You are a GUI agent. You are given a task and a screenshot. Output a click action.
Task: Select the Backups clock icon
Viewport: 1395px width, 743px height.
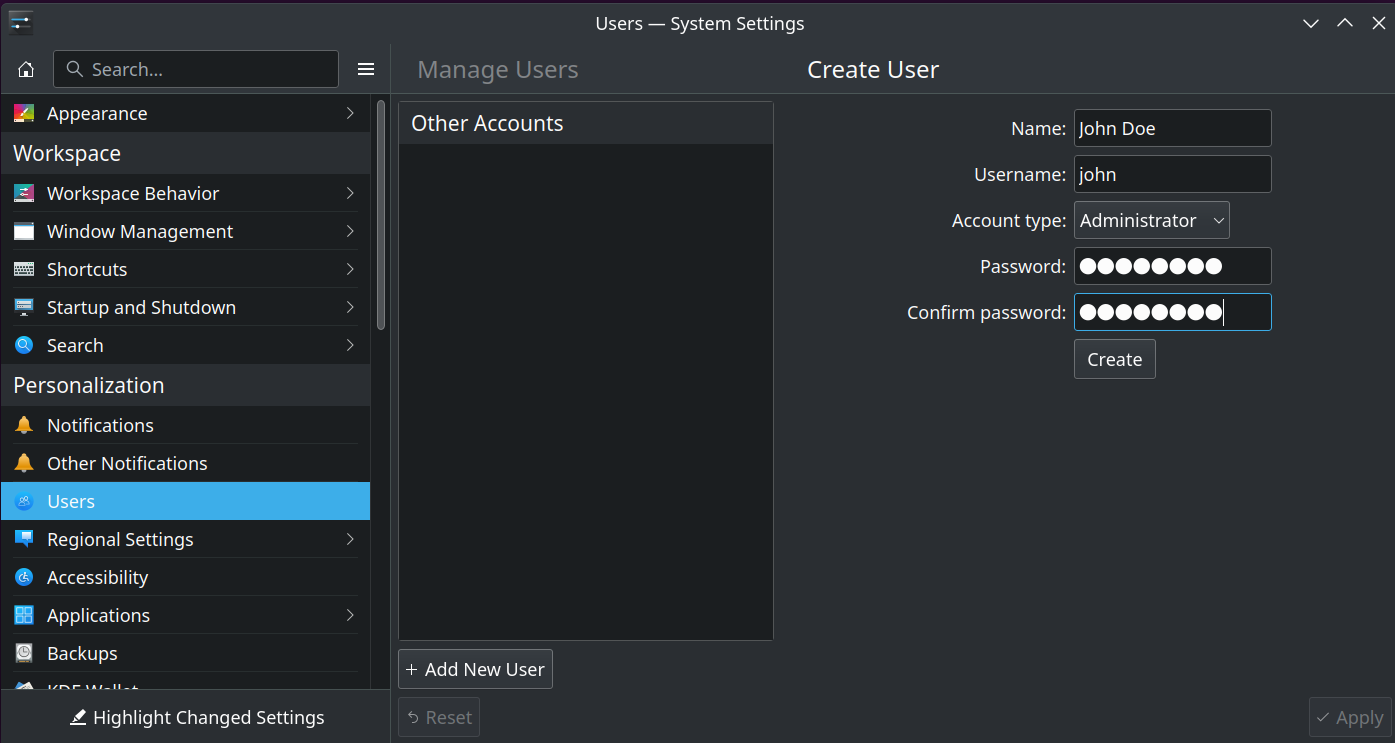pyautogui.click(x=24, y=653)
